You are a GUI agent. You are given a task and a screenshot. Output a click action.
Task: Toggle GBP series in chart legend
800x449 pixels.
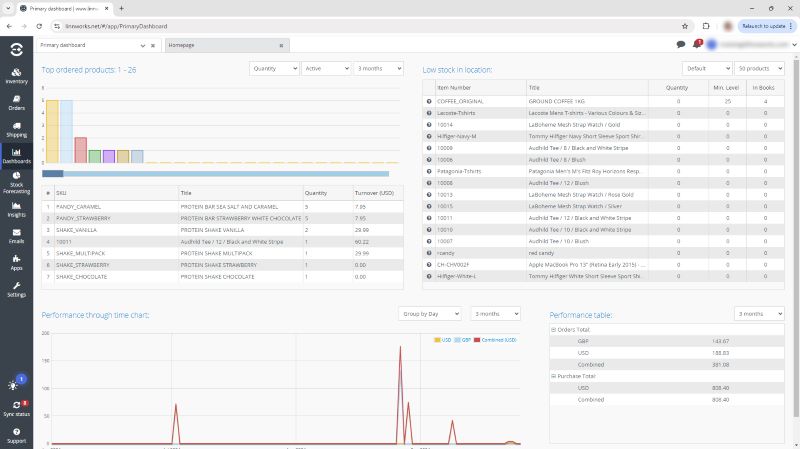462,340
